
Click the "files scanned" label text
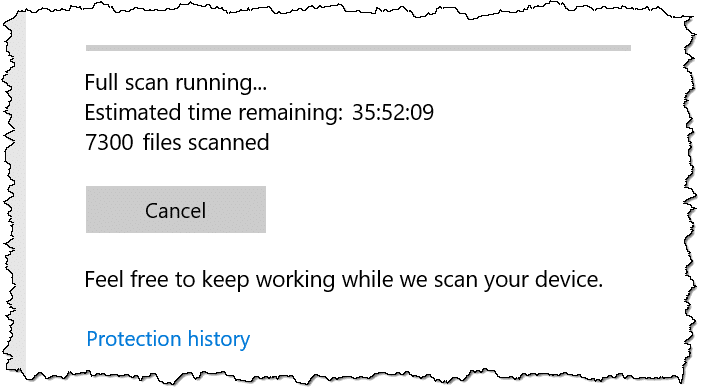(x=206, y=142)
